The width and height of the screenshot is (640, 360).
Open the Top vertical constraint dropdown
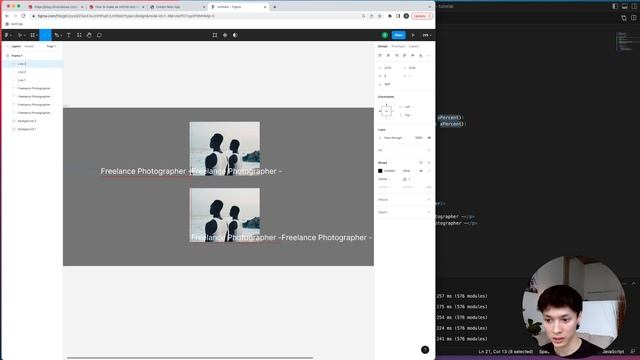pos(407,115)
